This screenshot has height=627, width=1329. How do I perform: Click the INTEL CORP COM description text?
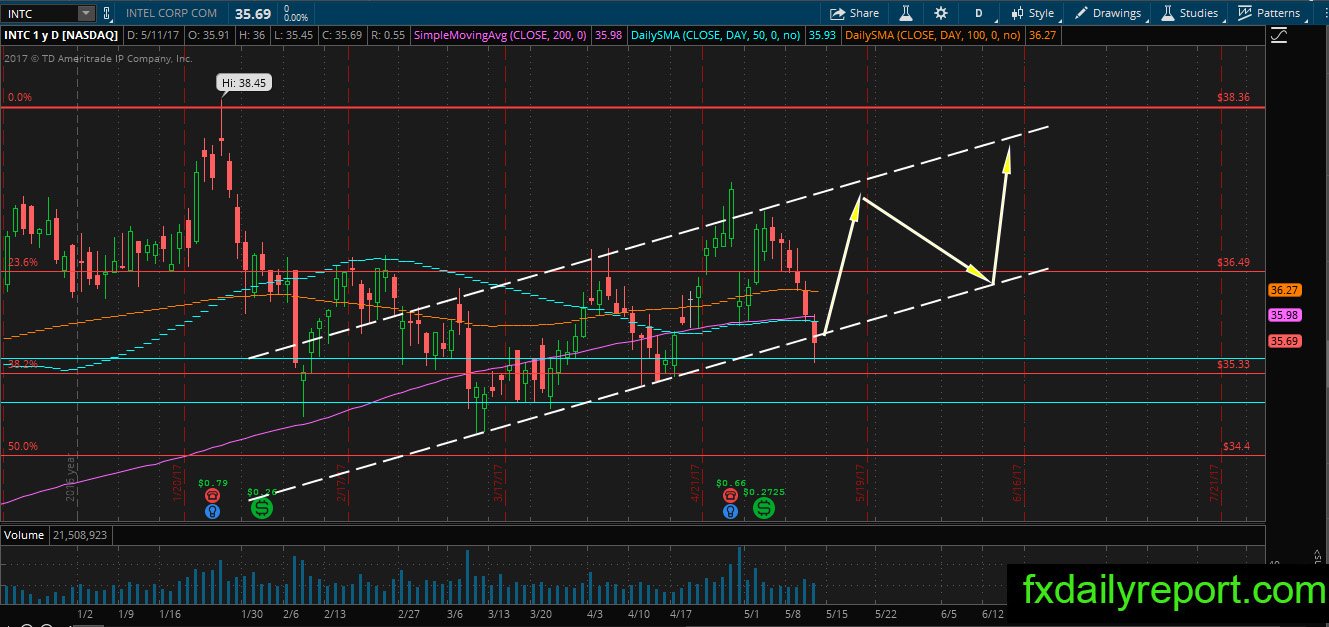(172, 13)
